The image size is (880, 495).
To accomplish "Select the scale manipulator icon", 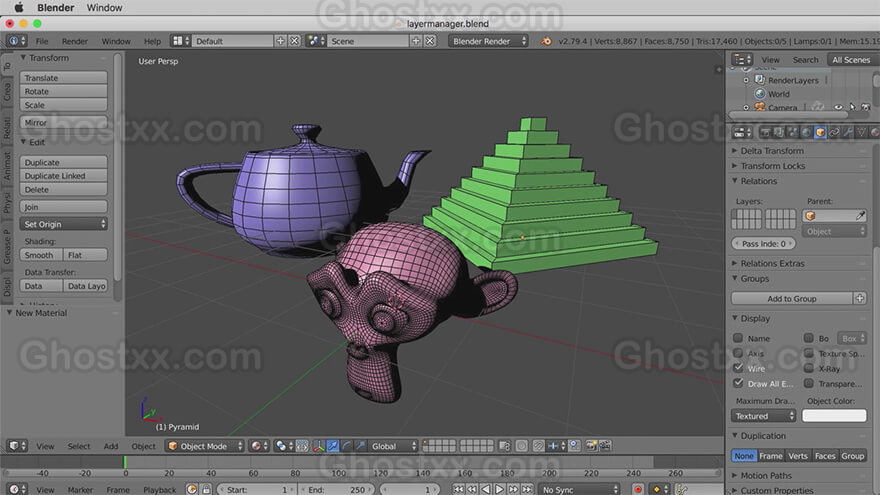I will click(360, 446).
